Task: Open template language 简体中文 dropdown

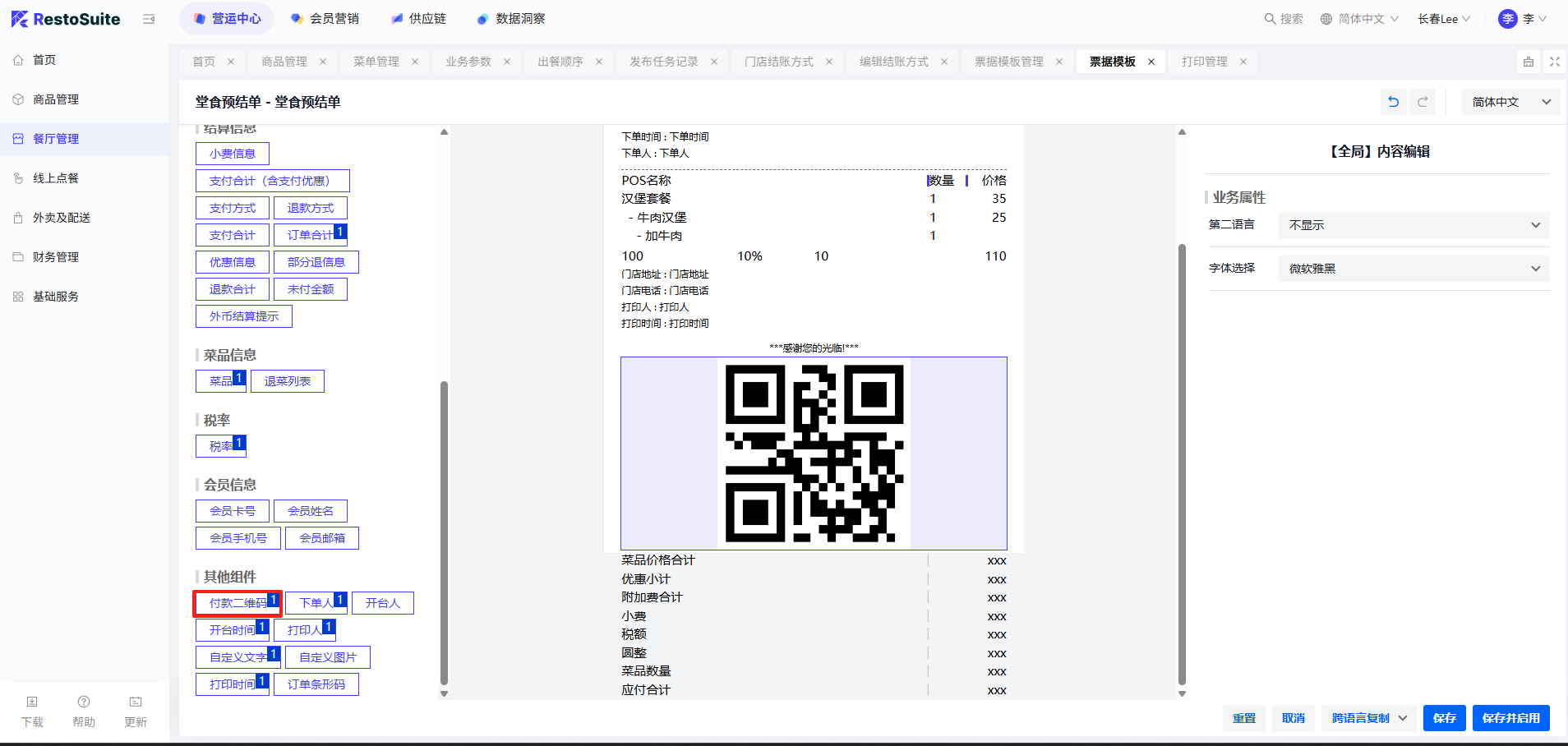Action: (1510, 102)
